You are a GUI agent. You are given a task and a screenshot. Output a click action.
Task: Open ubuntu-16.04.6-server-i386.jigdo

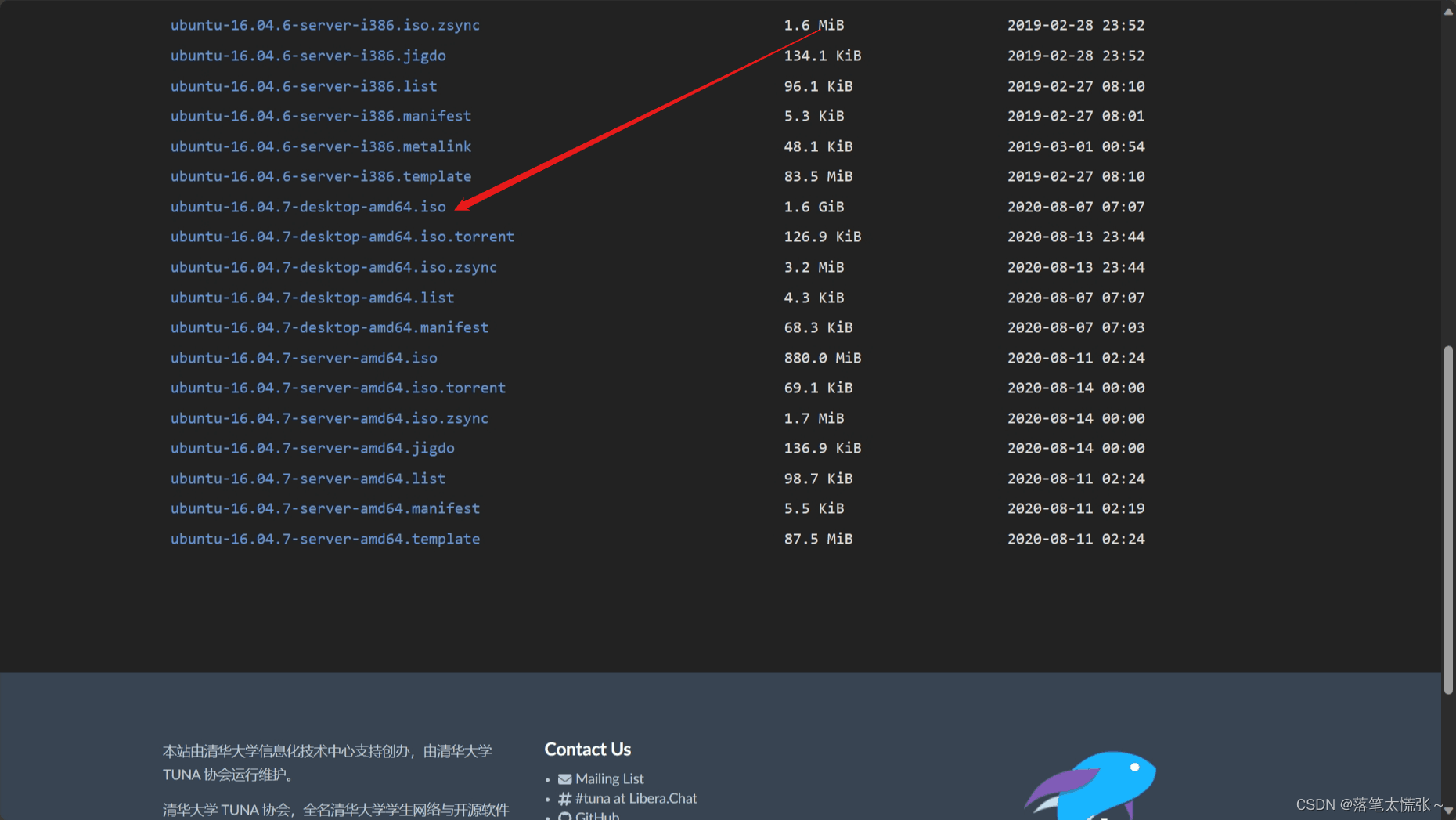click(x=308, y=56)
